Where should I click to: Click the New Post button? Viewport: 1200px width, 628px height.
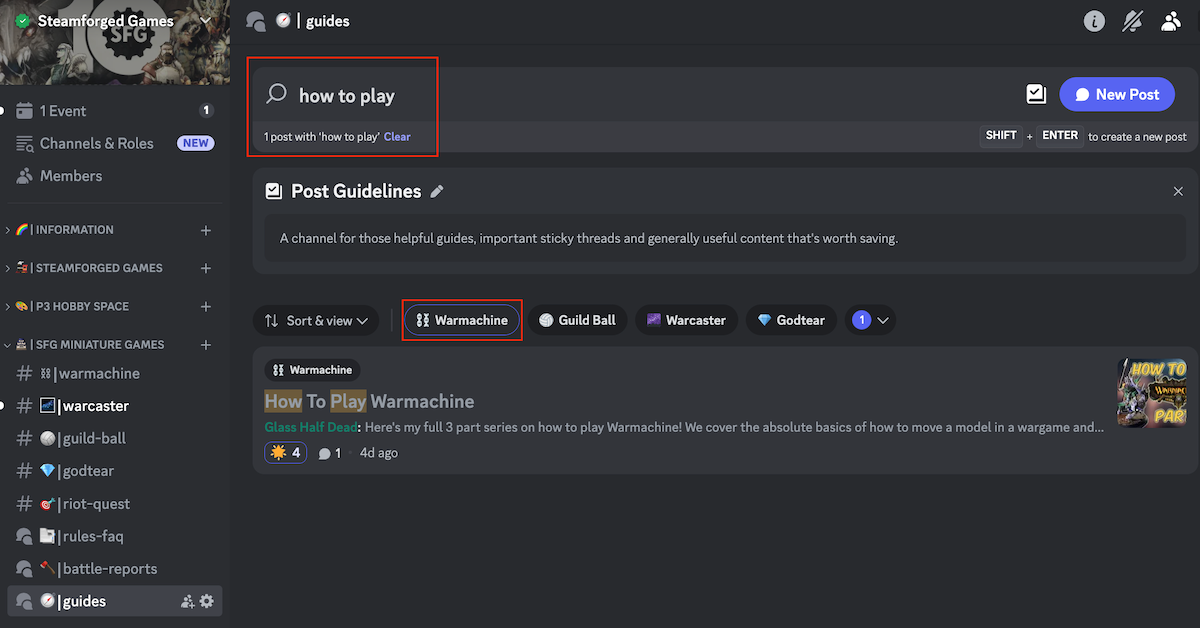pos(1116,94)
